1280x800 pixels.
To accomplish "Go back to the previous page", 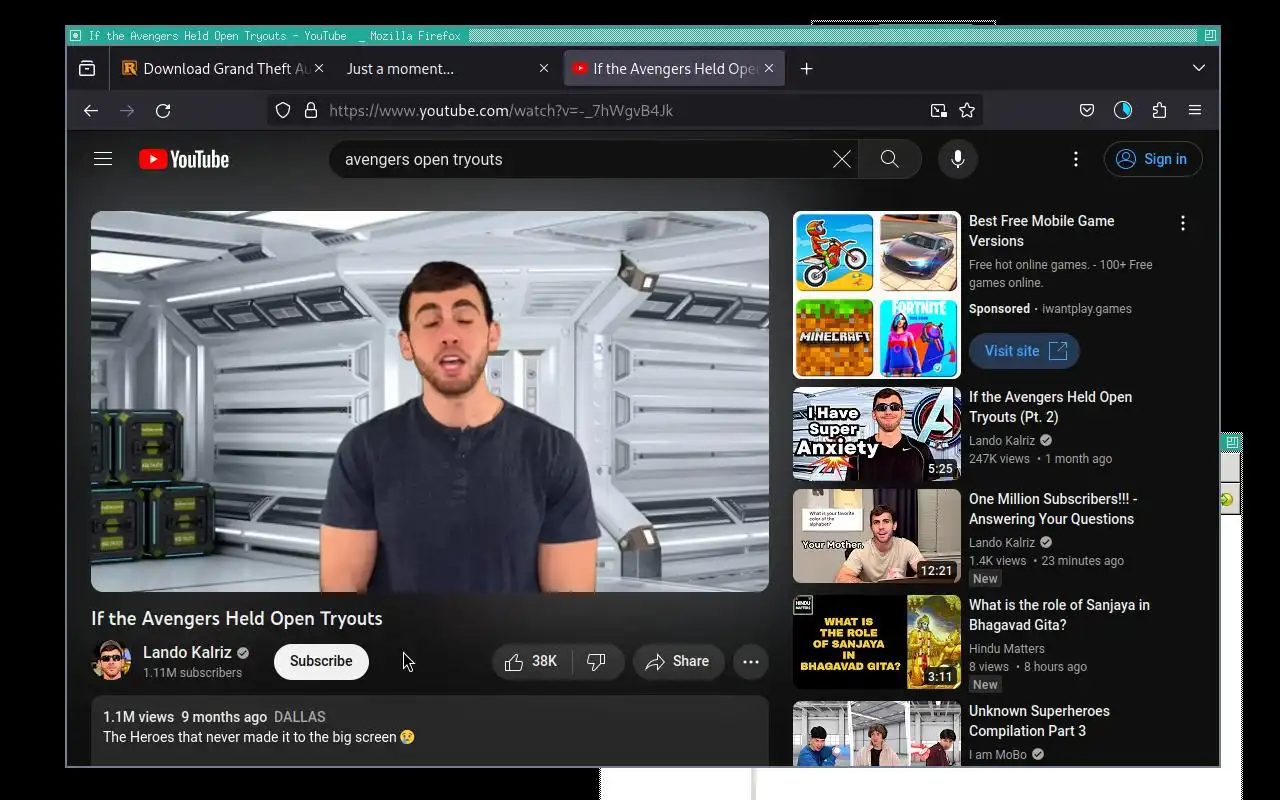I will click(x=91, y=110).
